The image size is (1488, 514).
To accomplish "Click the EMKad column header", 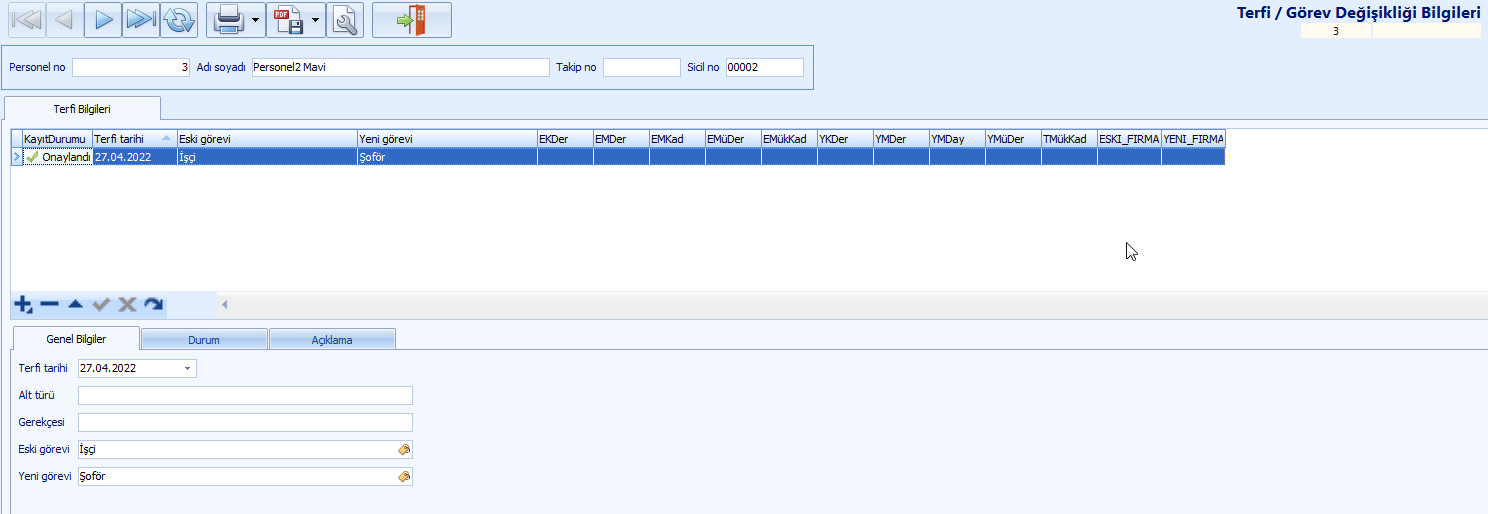I will coord(677,139).
